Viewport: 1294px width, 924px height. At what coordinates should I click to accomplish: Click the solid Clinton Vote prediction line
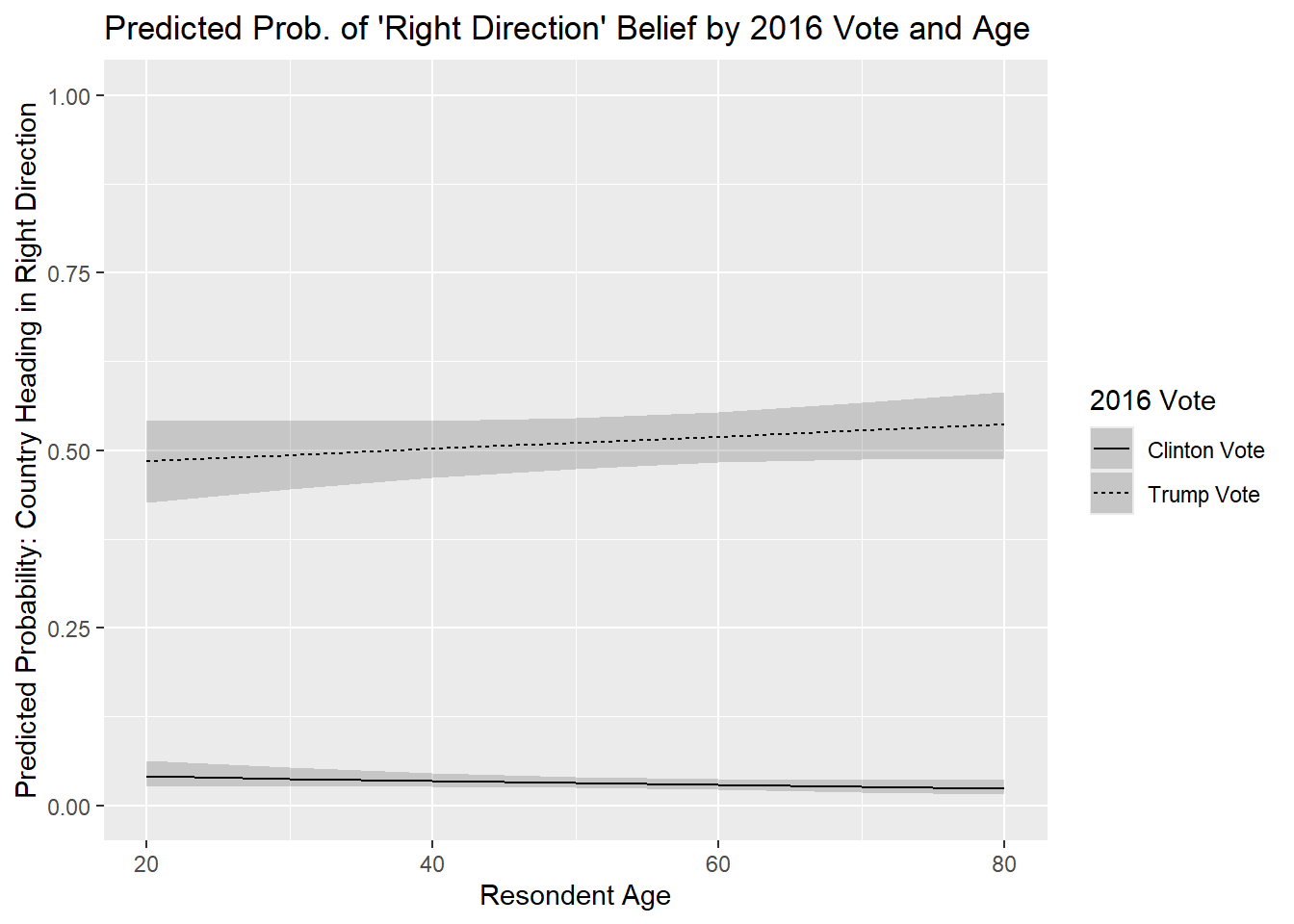pos(576,783)
